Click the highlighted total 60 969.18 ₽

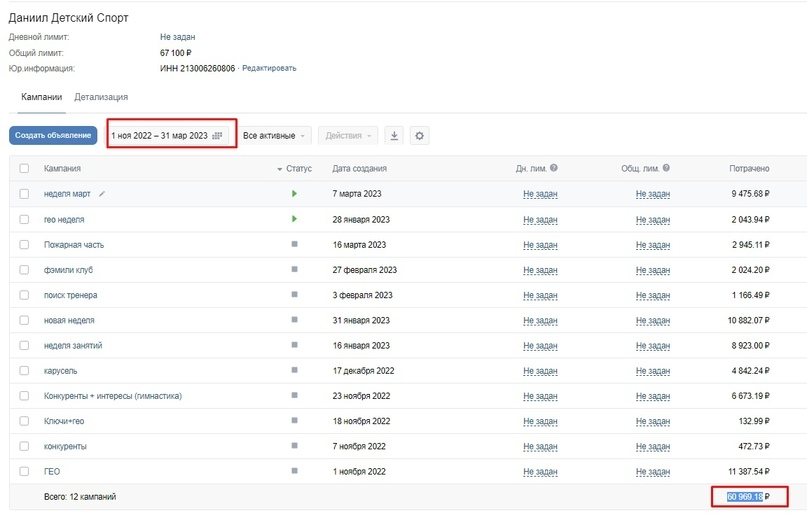tap(748, 497)
